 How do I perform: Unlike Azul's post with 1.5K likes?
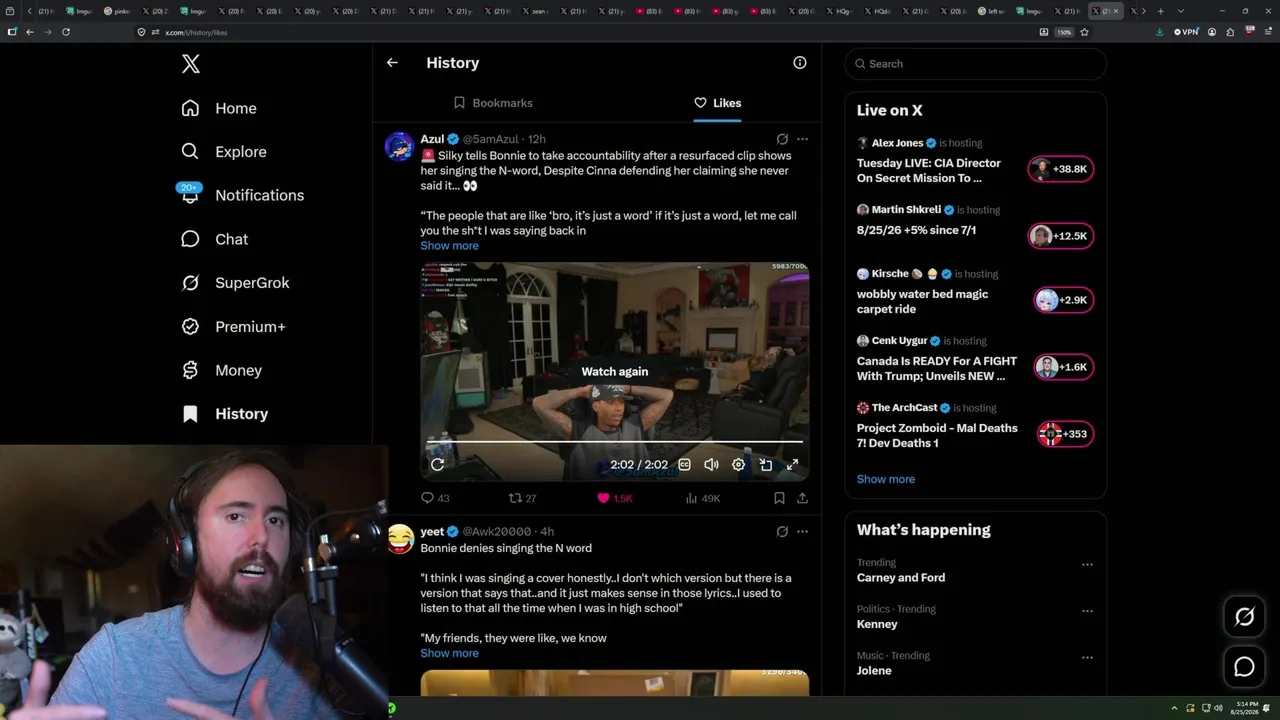[x=614, y=498]
